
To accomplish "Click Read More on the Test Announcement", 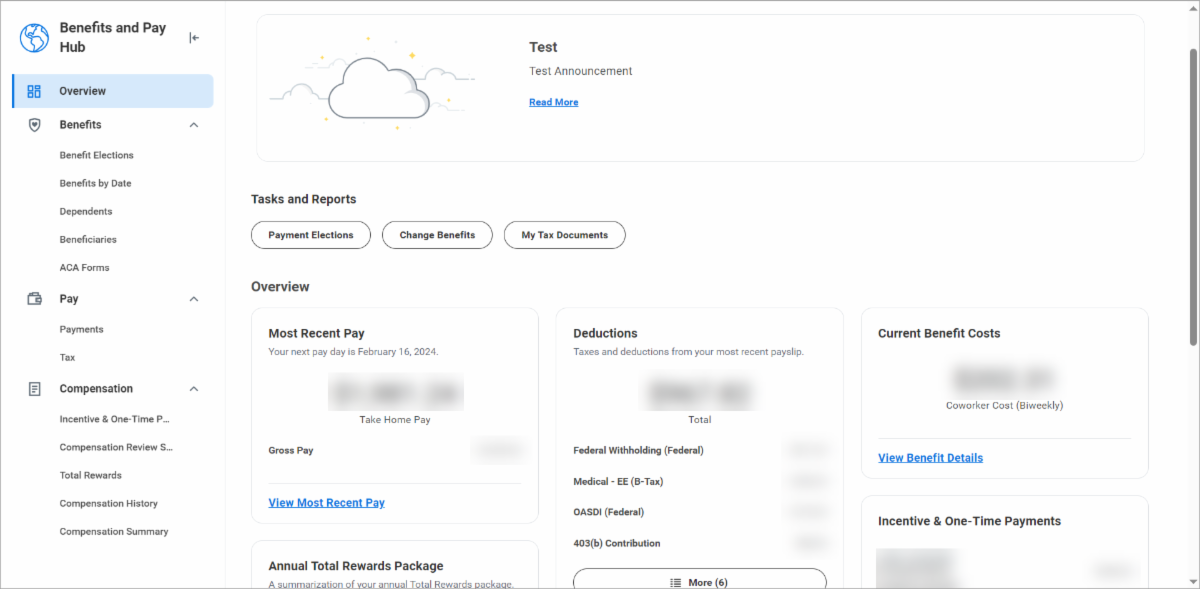I will (553, 101).
